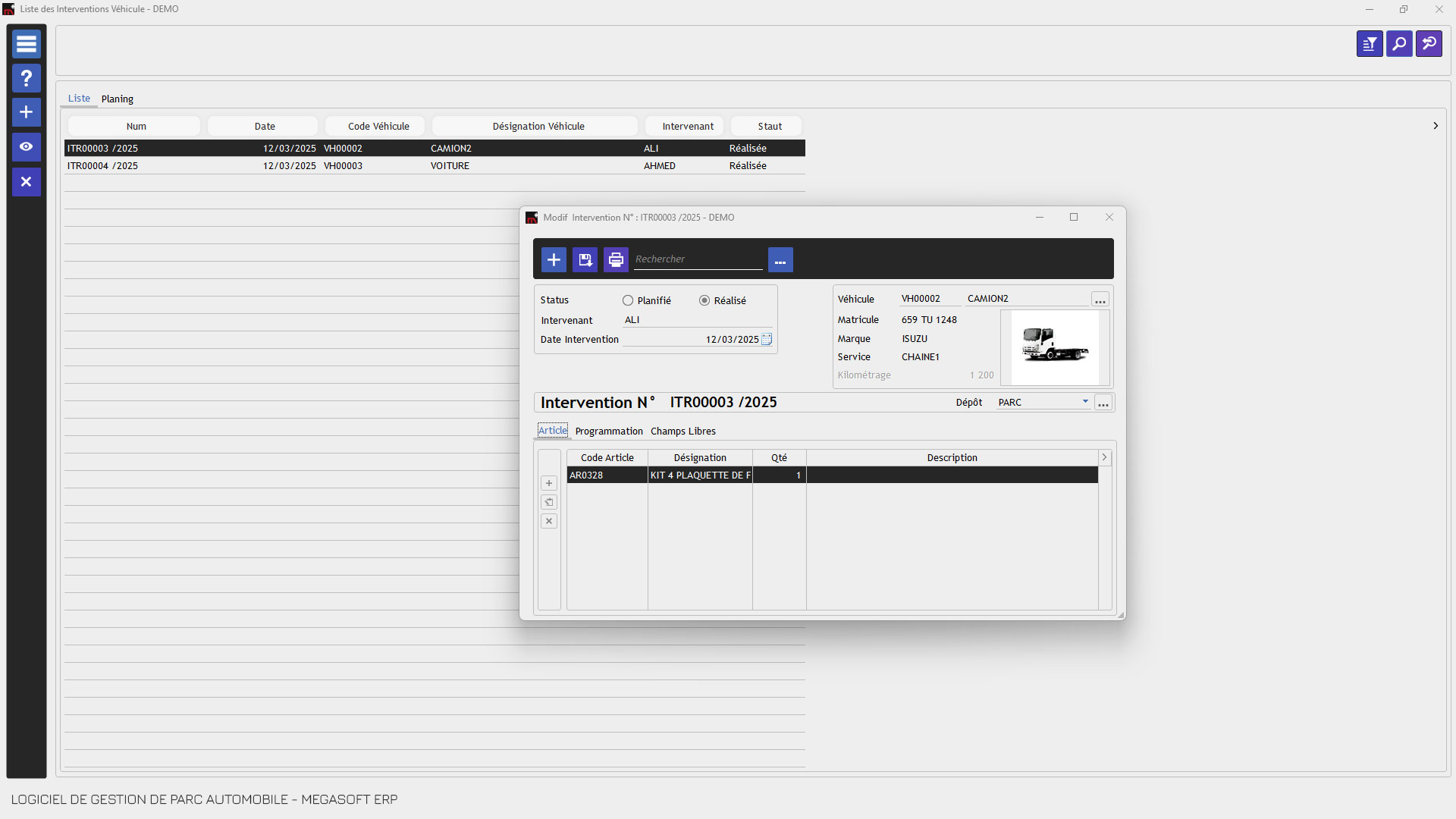Open the date picker for Date Intervention
The height and width of the screenshot is (819, 1456).
[x=767, y=340]
